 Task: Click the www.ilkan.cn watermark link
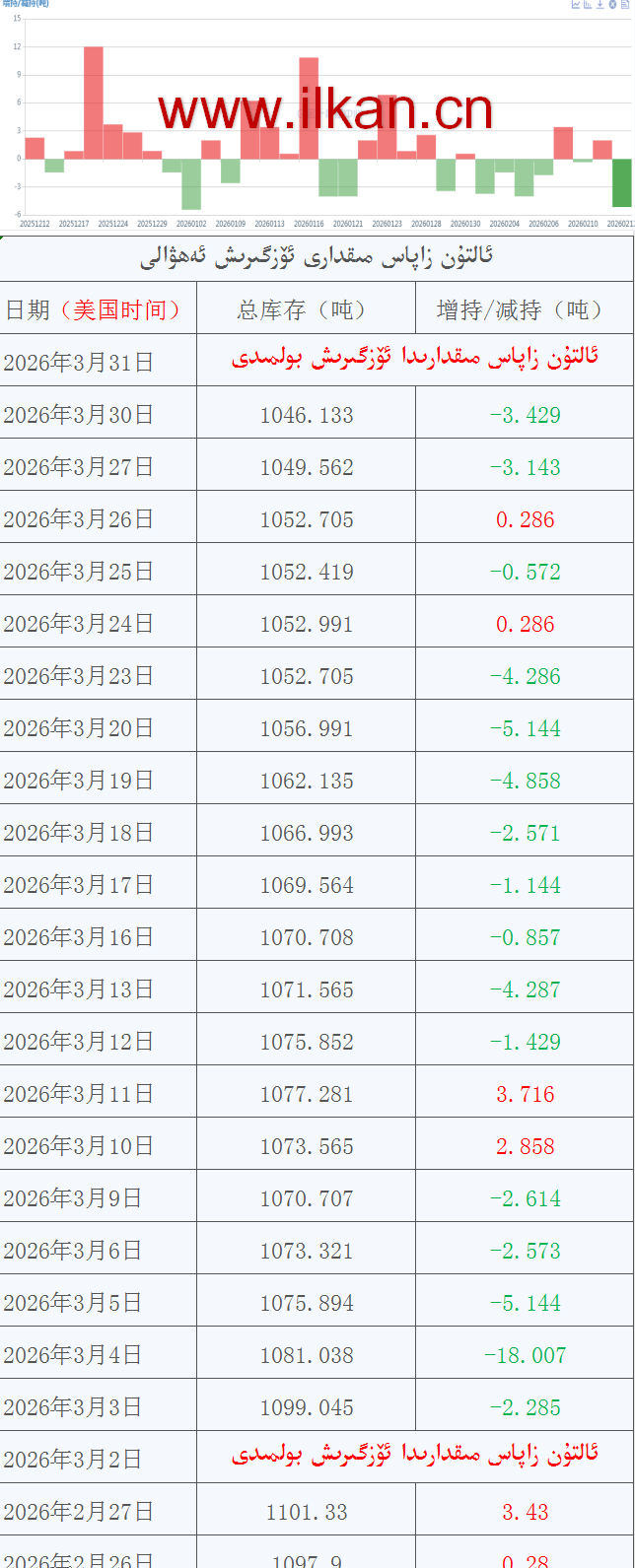pos(324,110)
